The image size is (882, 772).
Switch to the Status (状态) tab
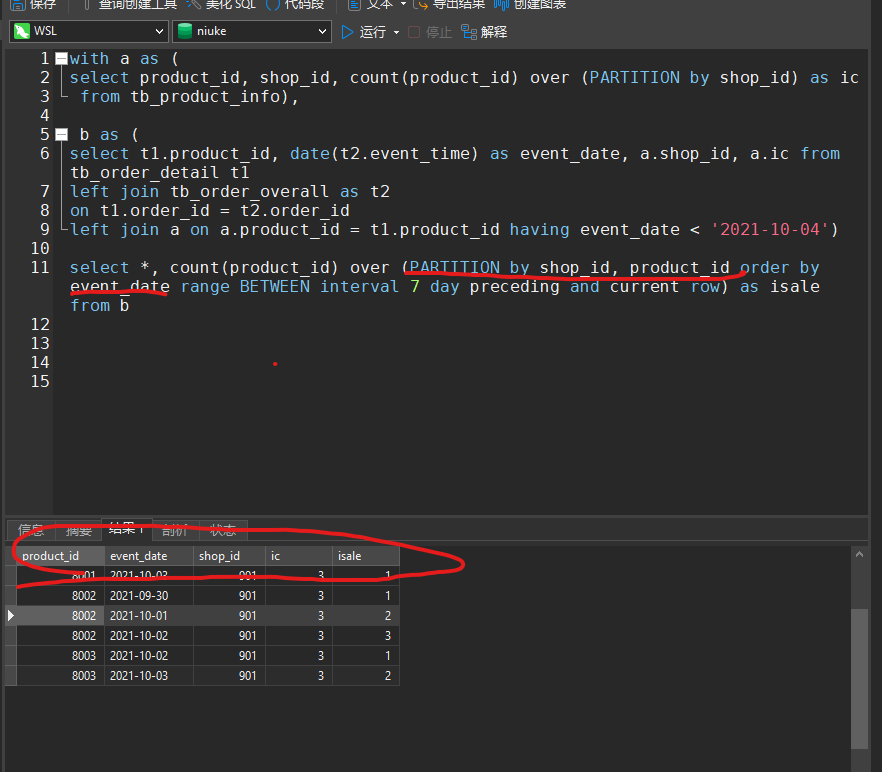[x=223, y=530]
